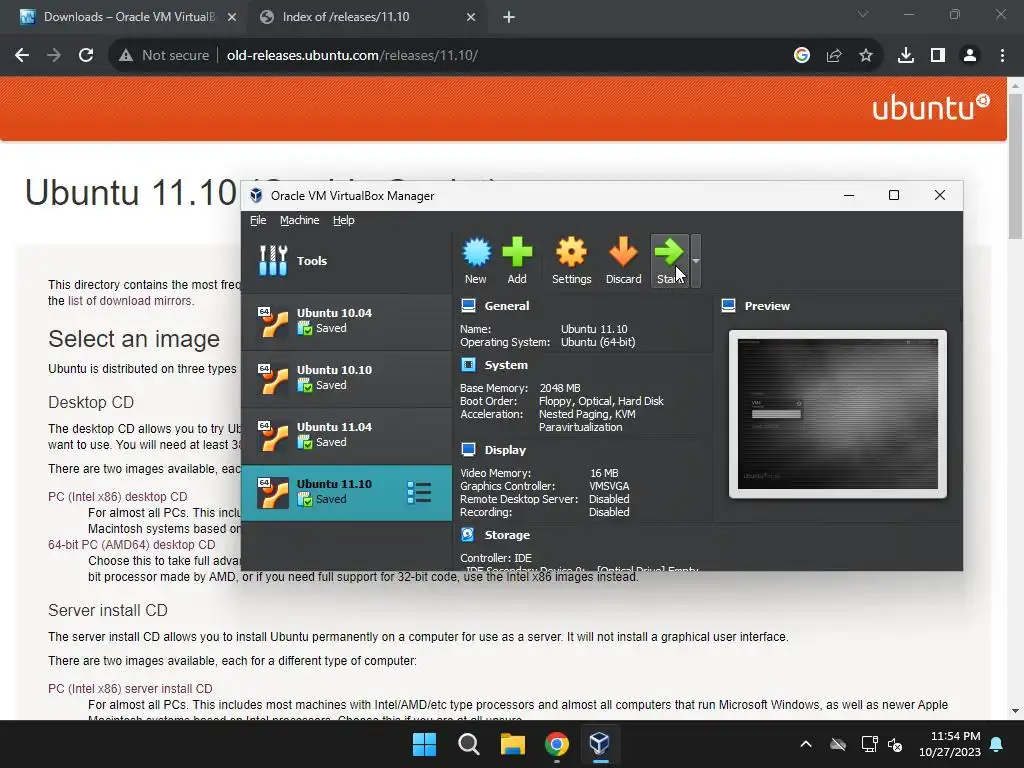Open Chrome three-dot menu
Viewport: 1024px width, 768px height.
click(1002, 56)
